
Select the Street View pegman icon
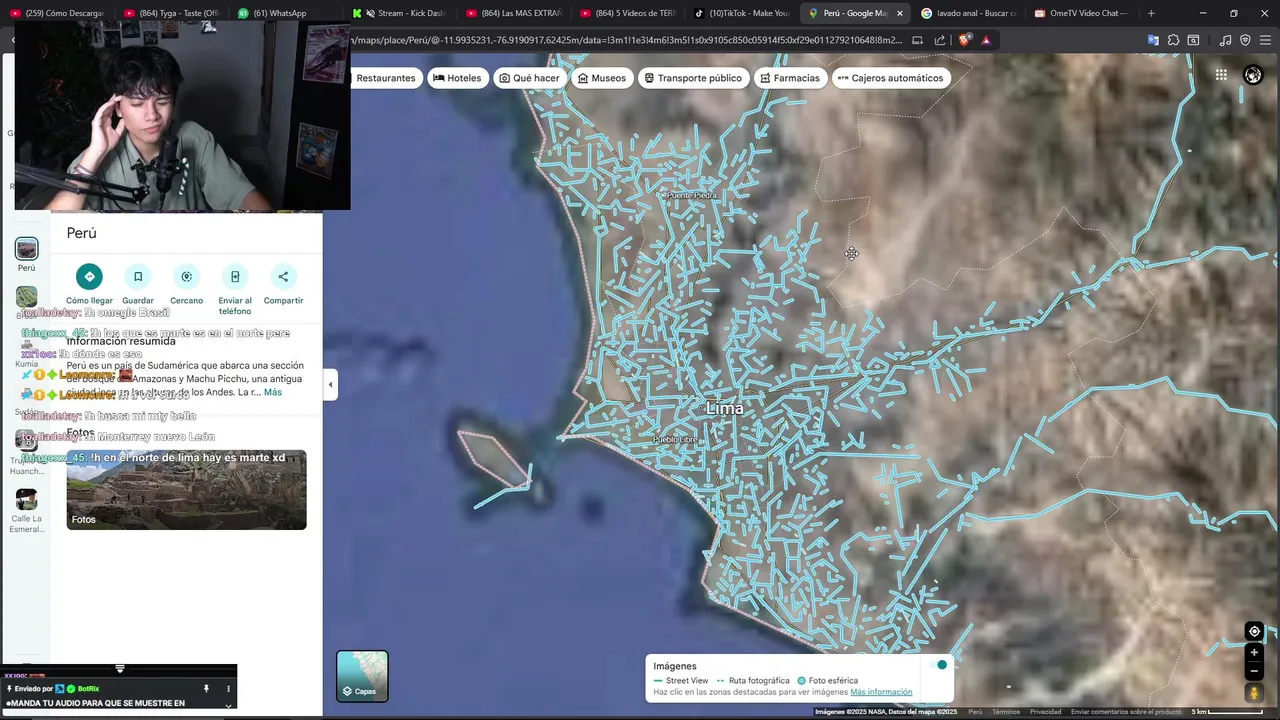1254,692
